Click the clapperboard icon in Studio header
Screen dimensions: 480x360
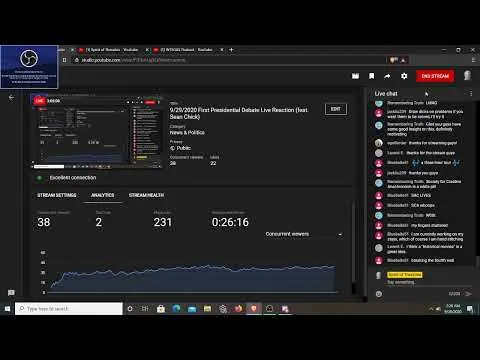point(356,76)
